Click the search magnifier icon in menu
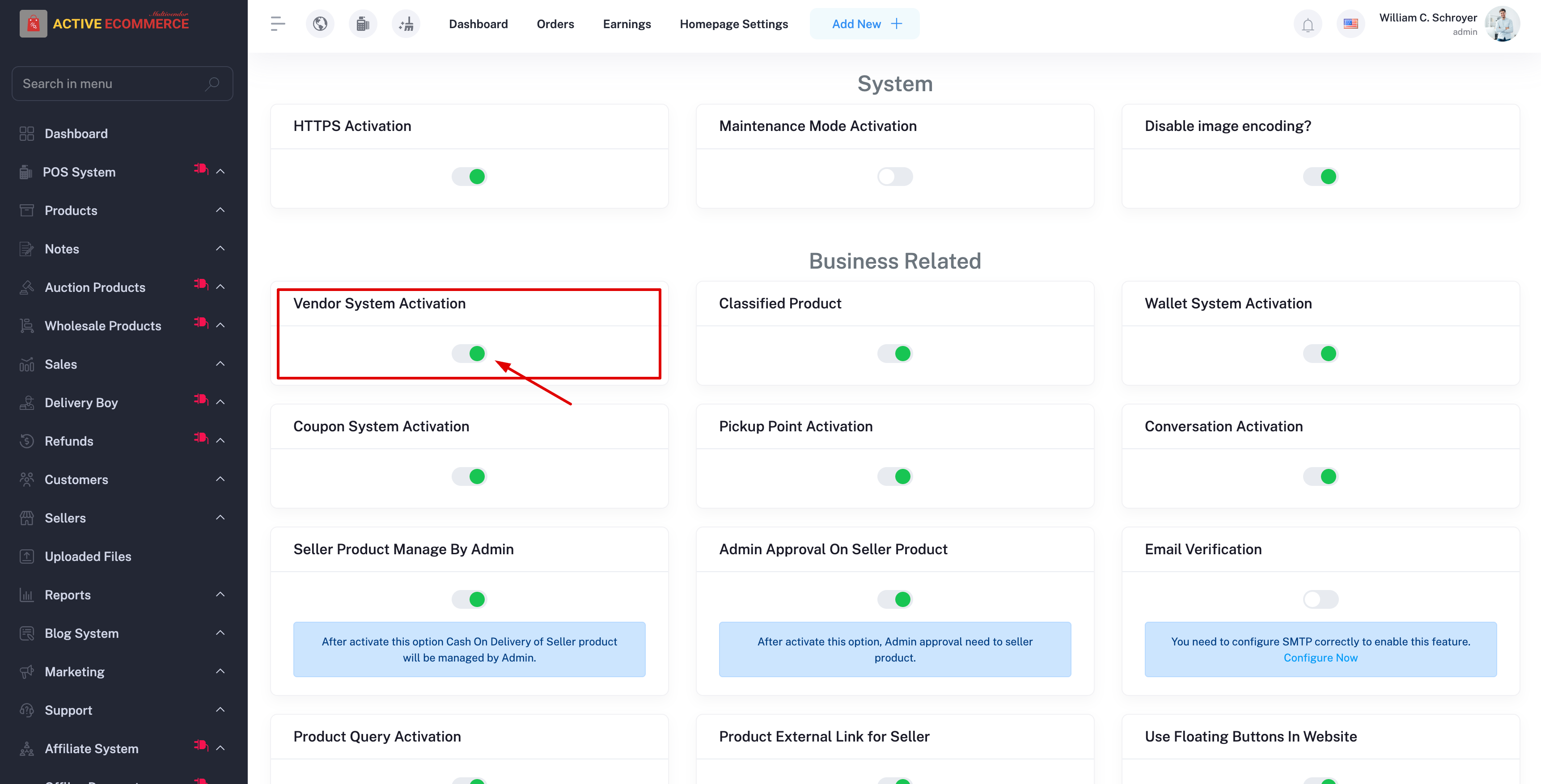The image size is (1541, 784). tap(212, 84)
